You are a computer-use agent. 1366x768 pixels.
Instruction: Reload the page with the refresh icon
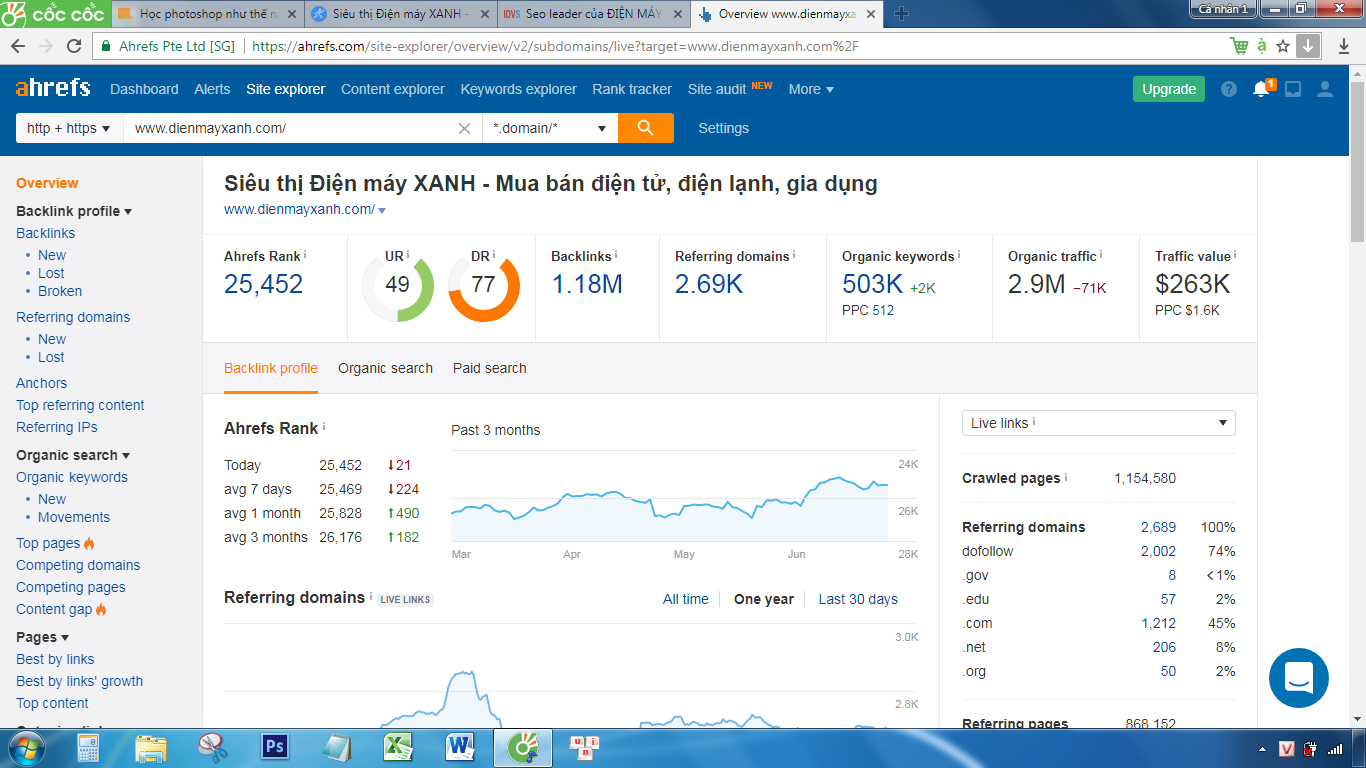click(73, 46)
